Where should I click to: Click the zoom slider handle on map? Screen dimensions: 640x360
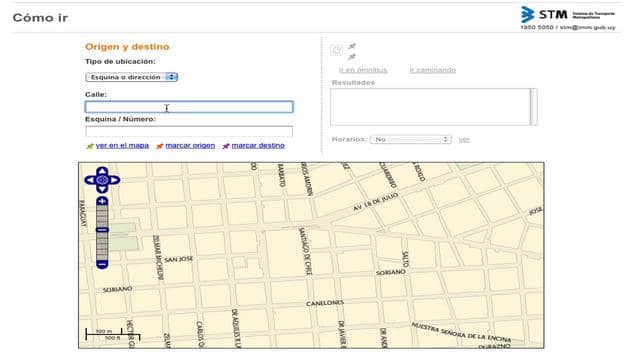tap(102, 230)
